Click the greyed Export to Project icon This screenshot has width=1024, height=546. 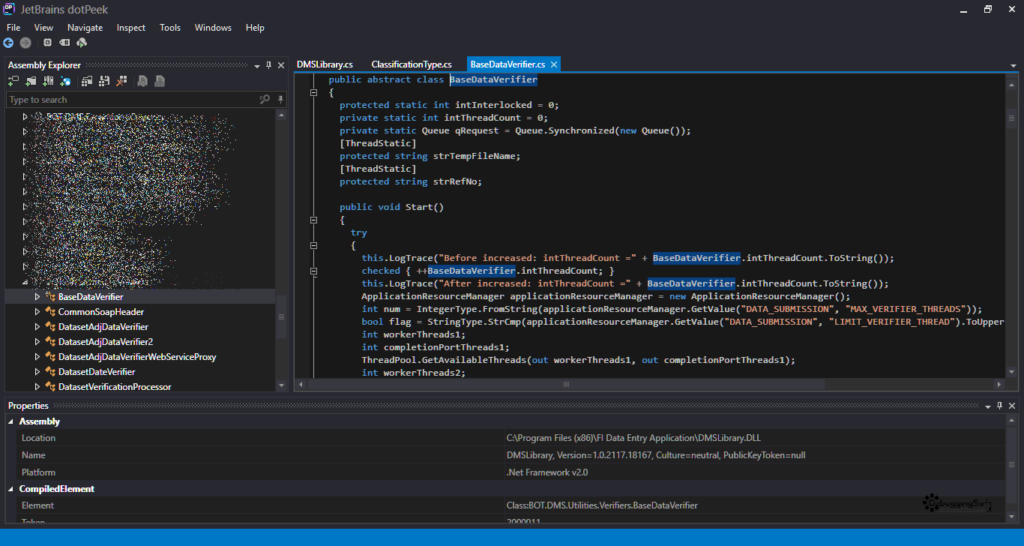142,82
